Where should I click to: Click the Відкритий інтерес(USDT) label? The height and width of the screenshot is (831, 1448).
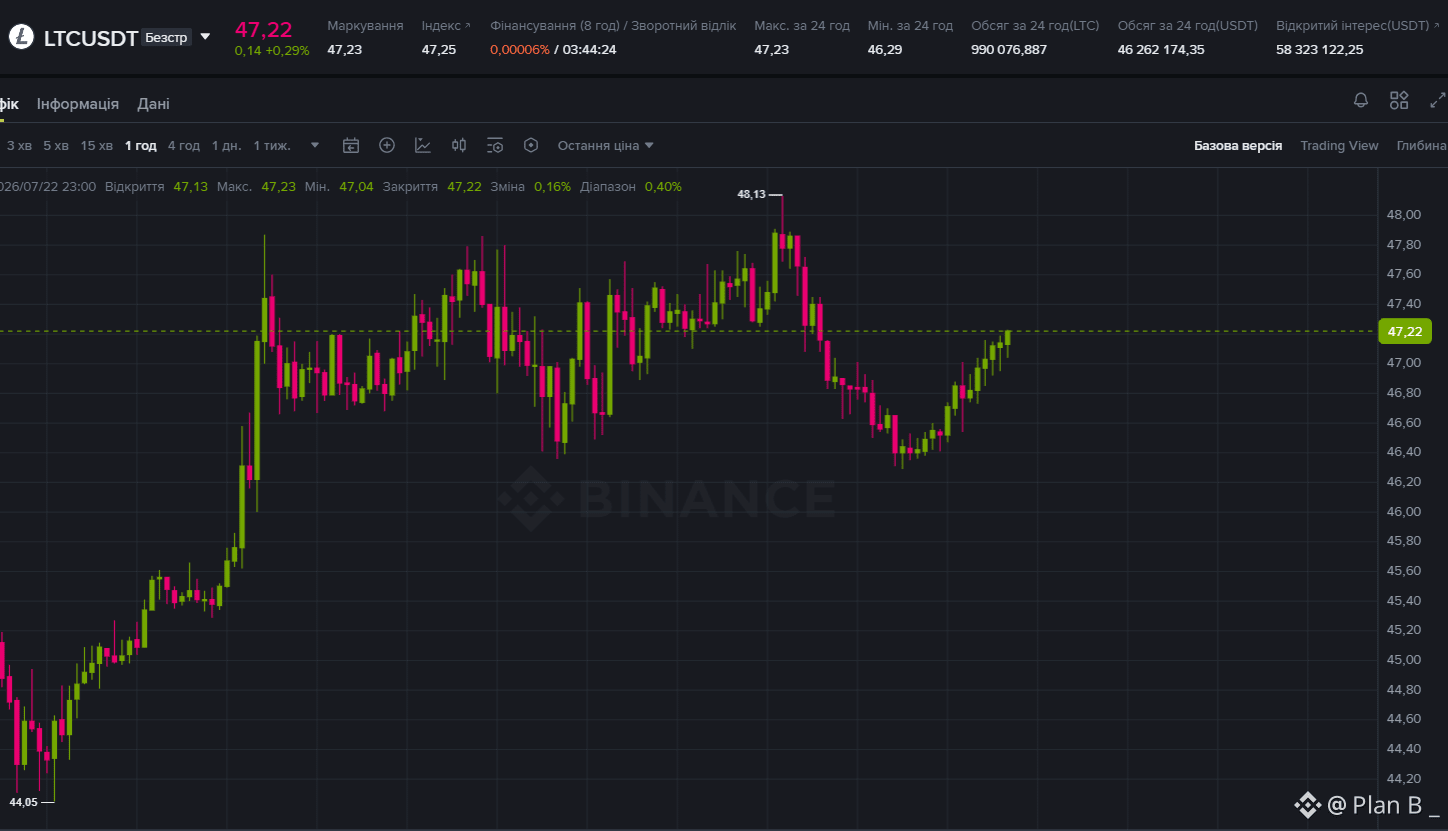pos(1353,25)
